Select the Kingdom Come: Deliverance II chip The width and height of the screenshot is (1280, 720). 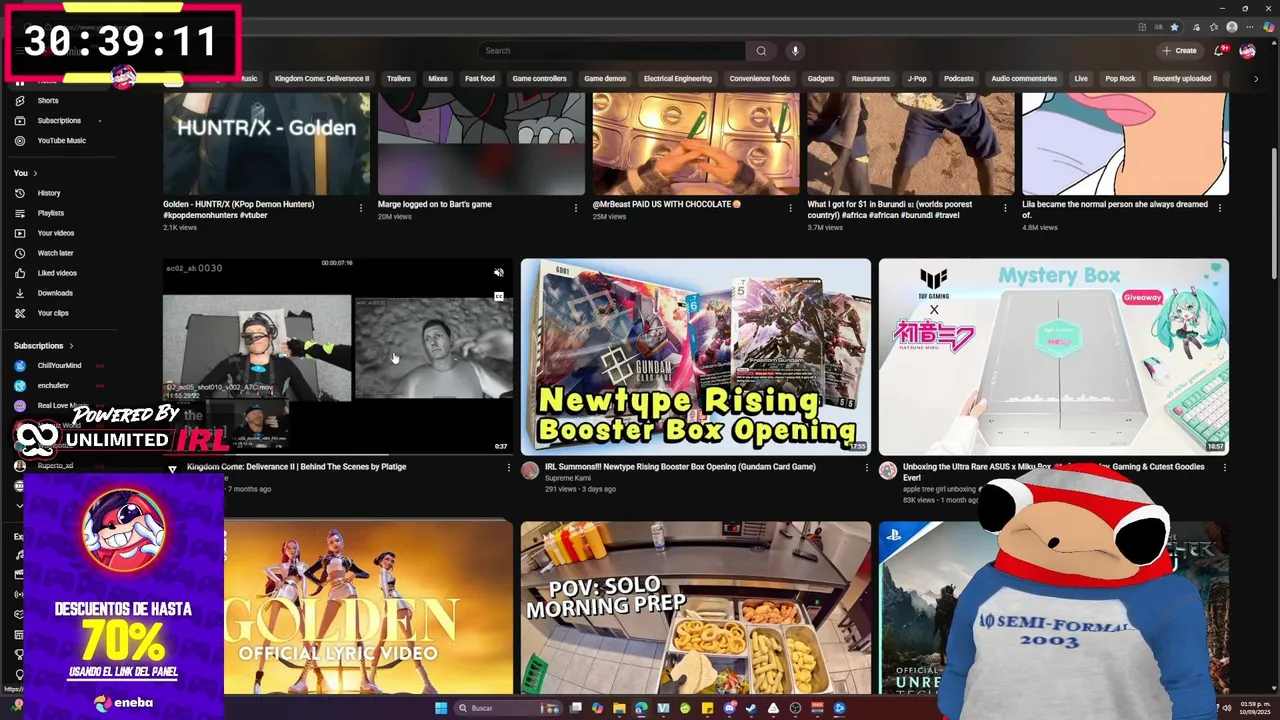(322, 79)
